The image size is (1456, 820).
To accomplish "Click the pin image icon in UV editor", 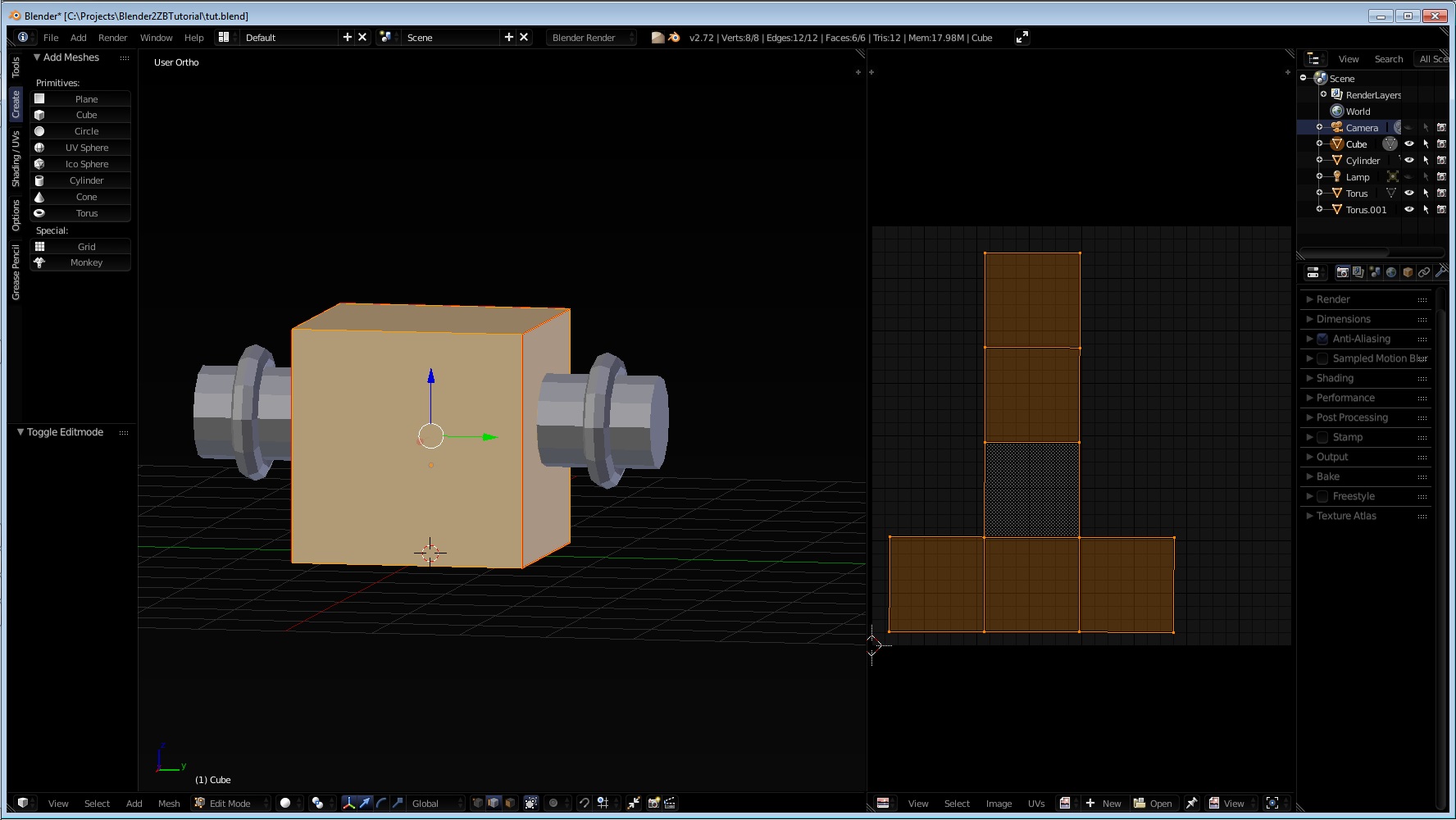I will [x=1191, y=804].
